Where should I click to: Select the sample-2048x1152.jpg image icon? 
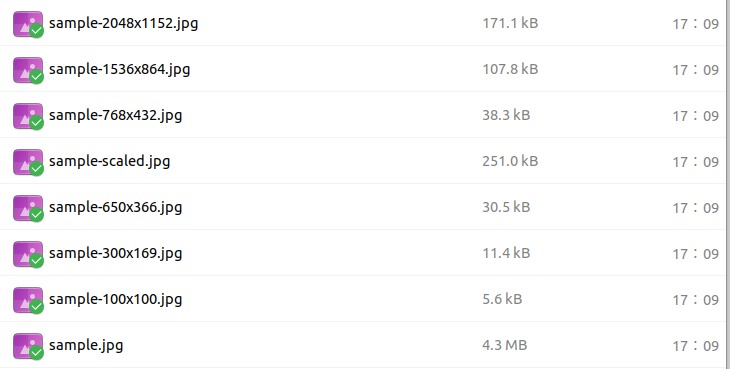(x=28, y=24)
